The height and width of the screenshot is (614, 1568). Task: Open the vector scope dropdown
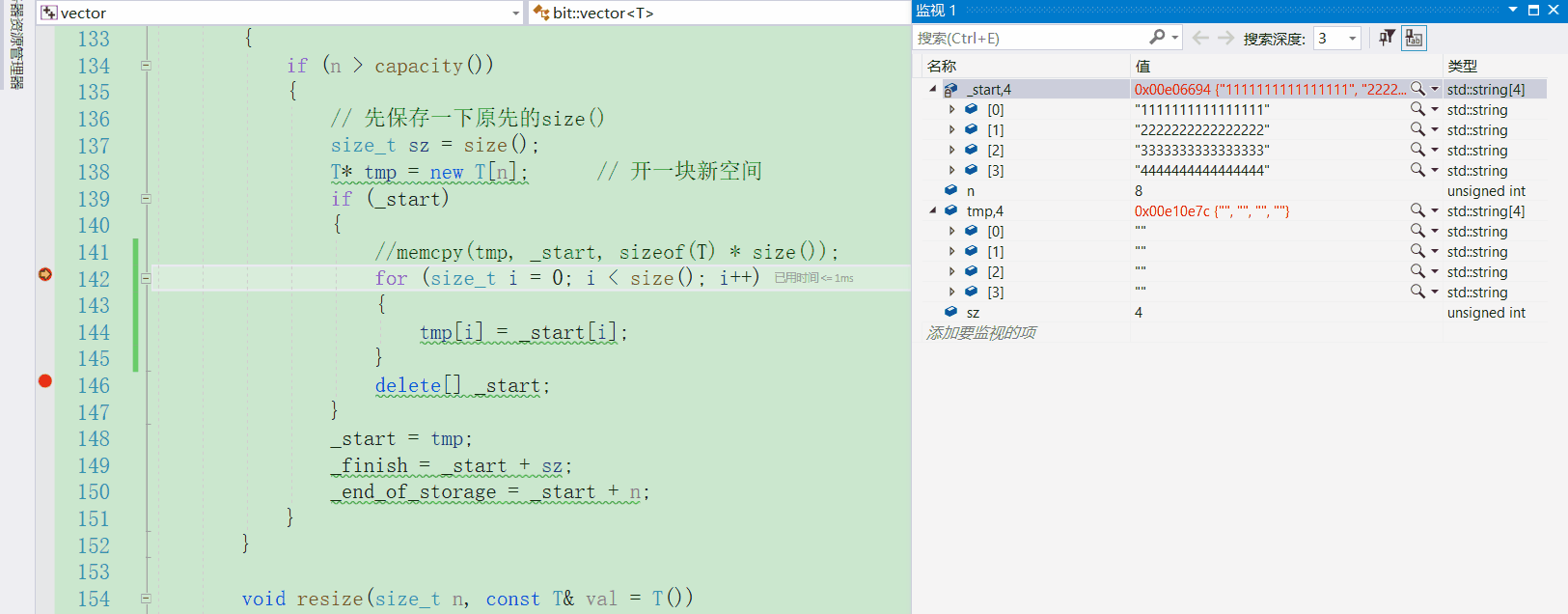click(x=516, y=13)
